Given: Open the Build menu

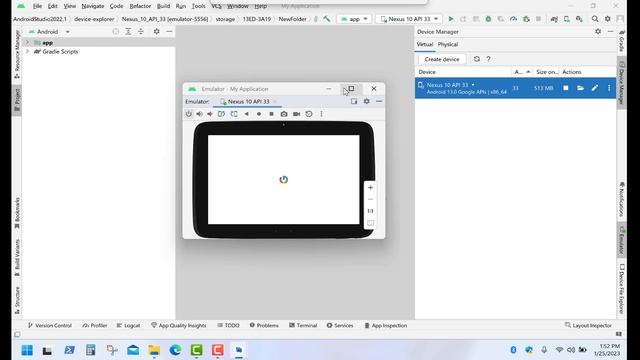Looking at the screenshot, I should click(163, 6).
